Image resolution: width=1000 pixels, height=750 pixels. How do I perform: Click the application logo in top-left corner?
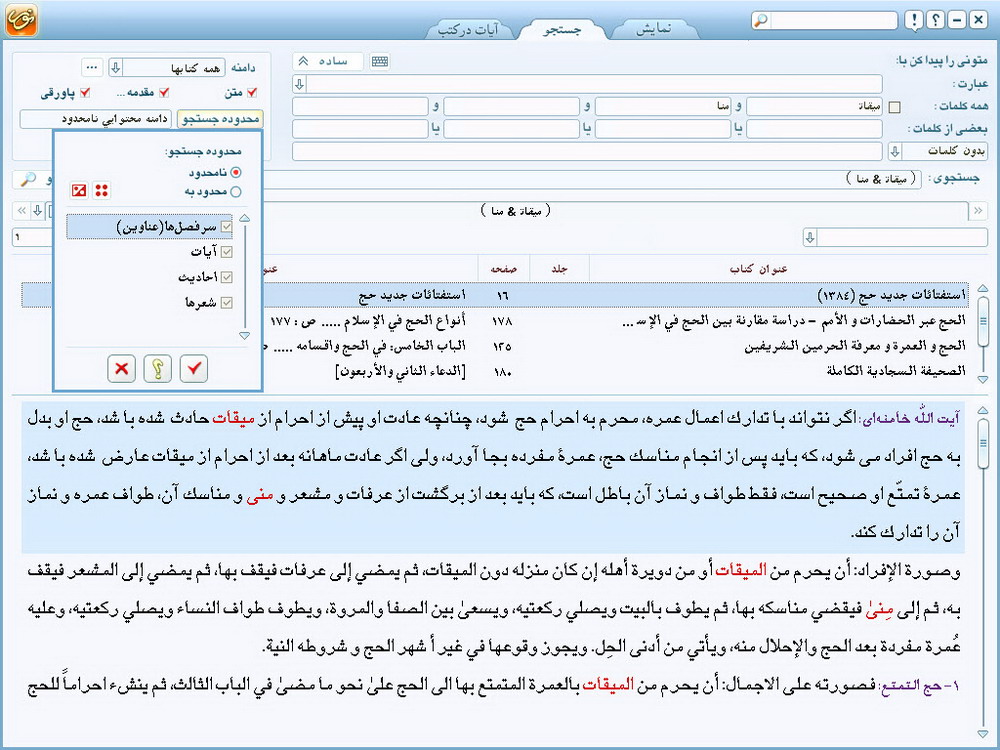(21, 20)
